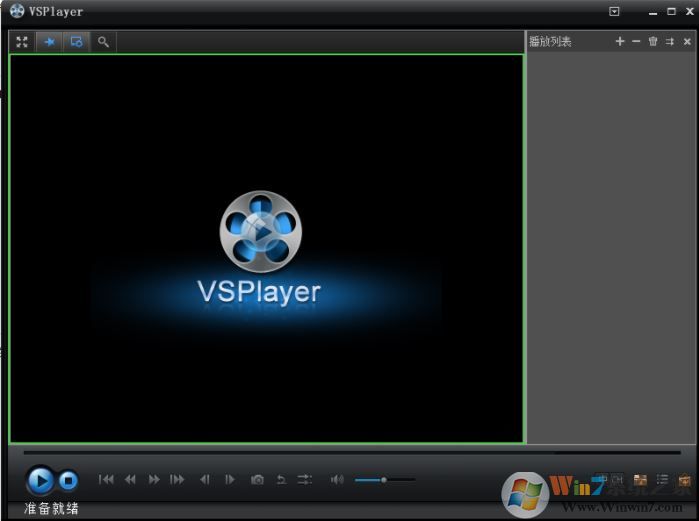Image resolution: width=699 pixels, height=521 pixels.
Task: Seek along the playback progress bar
Action: tap(352, 453)
